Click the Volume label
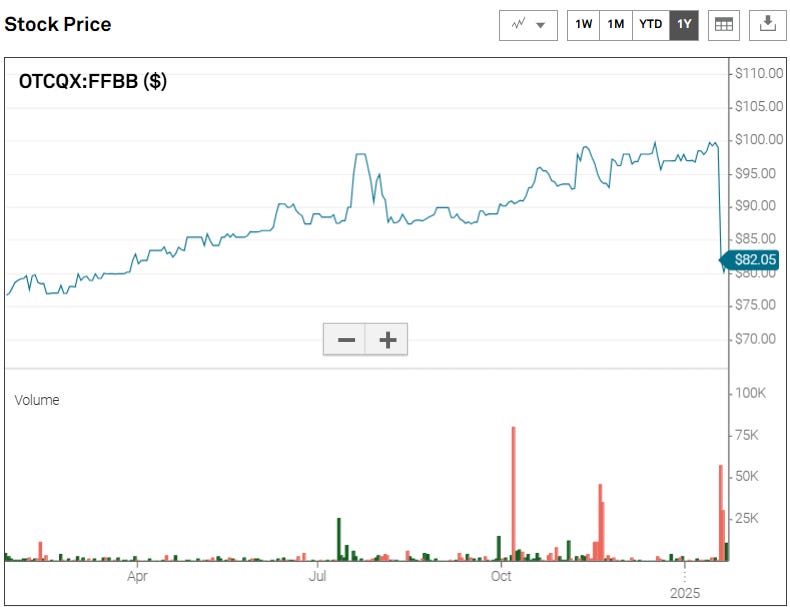790x607 pixels. click(37, 400)
